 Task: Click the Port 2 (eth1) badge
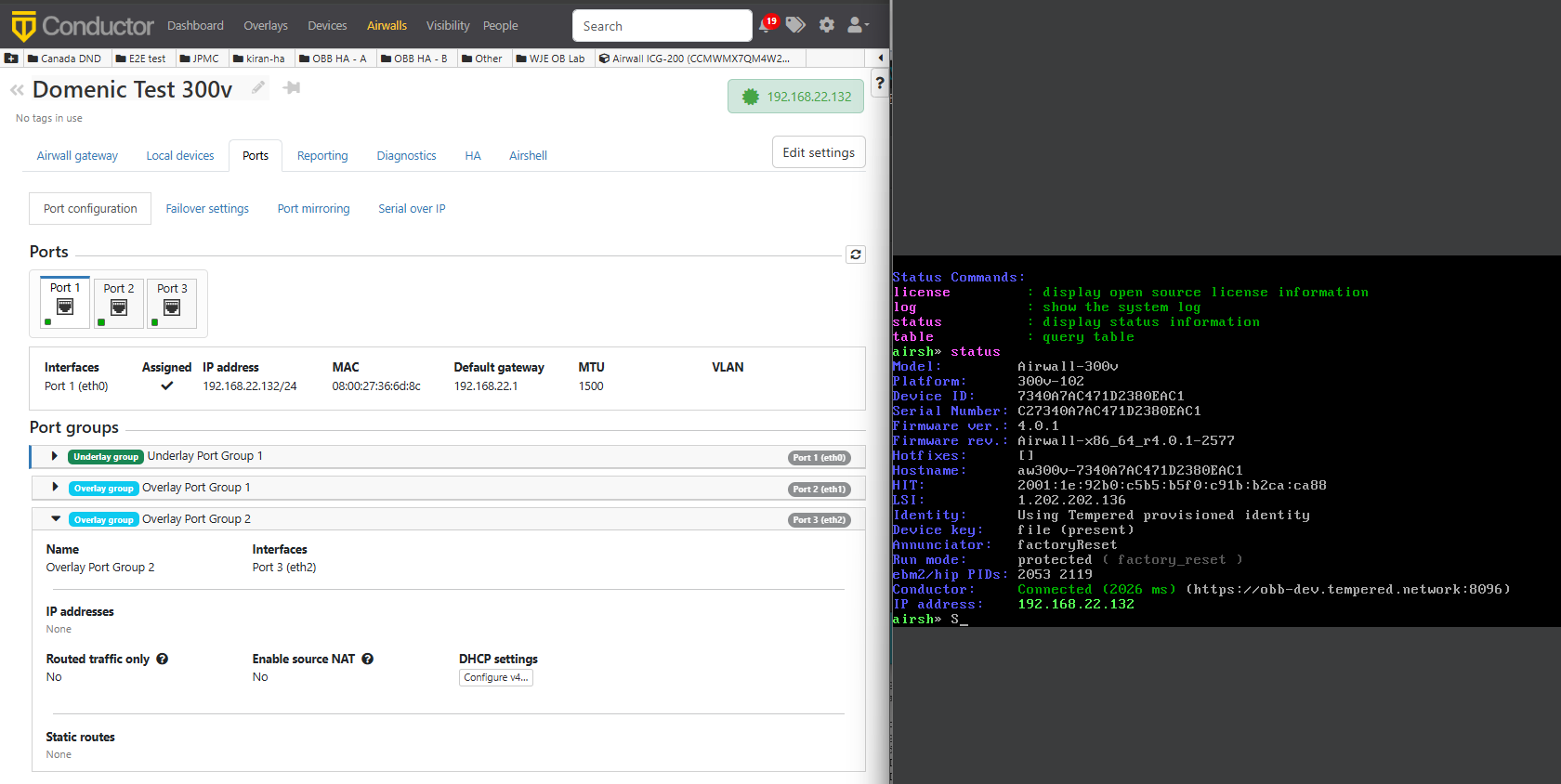[x=820, y=489]
